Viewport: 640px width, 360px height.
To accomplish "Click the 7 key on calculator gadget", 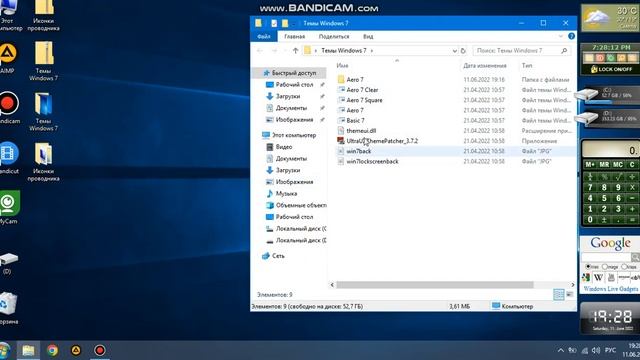I will coord(590,187).
